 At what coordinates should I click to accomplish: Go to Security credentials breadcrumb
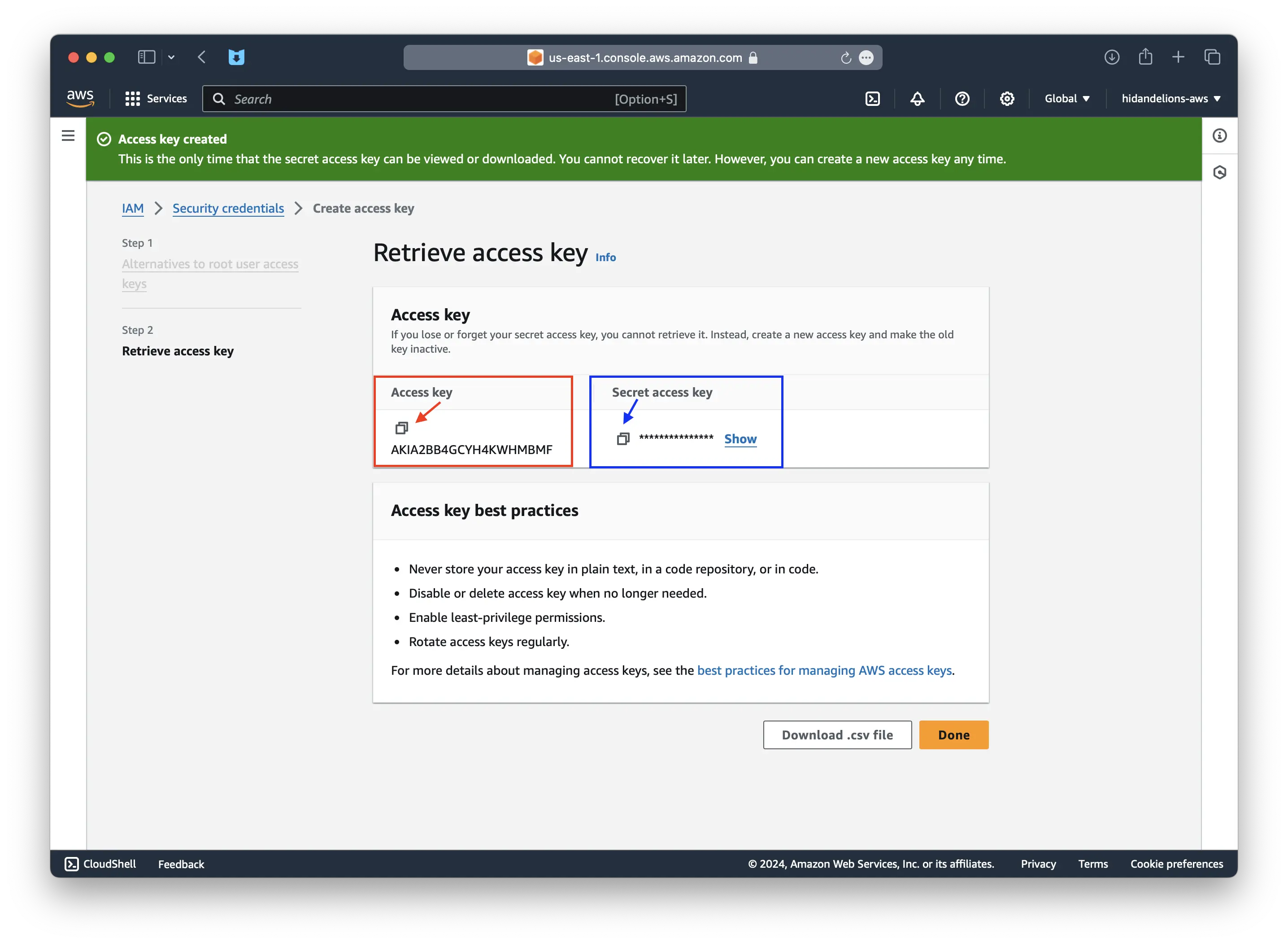coord(228,209)
